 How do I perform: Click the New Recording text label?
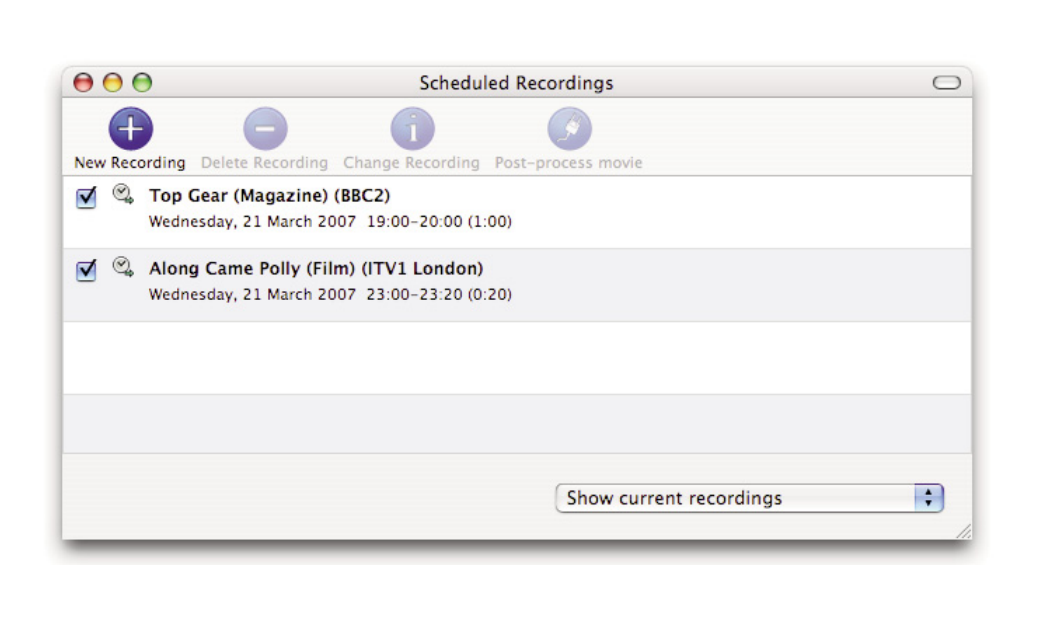pos(130,163)
